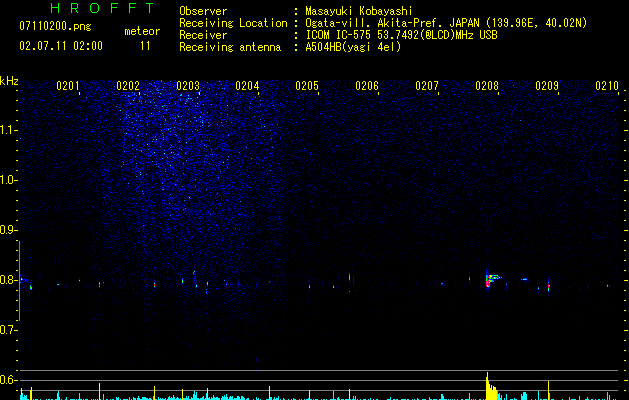
Task: Click the 0209 time marker
Action: pos(547,85)
